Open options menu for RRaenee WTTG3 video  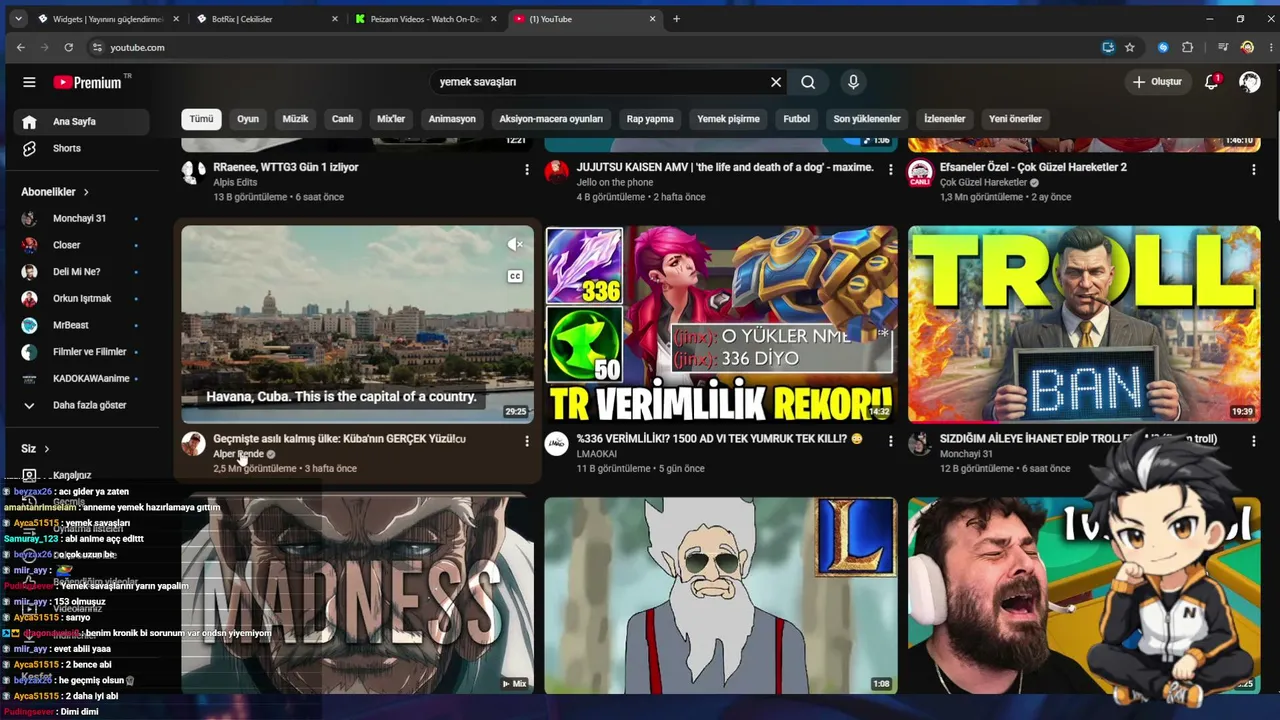tap(527, 170)
